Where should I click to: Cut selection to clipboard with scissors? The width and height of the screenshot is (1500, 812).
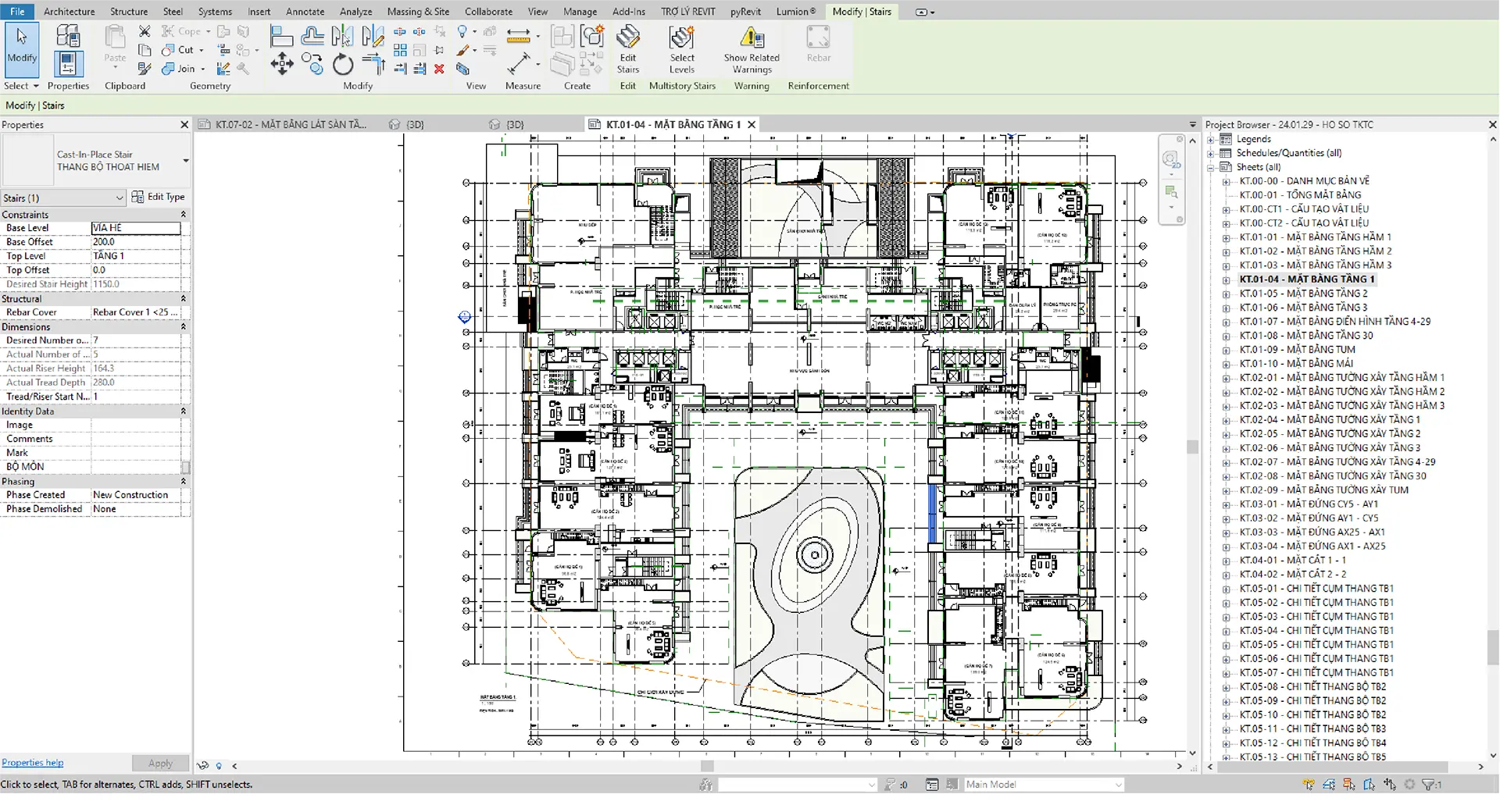145,31
